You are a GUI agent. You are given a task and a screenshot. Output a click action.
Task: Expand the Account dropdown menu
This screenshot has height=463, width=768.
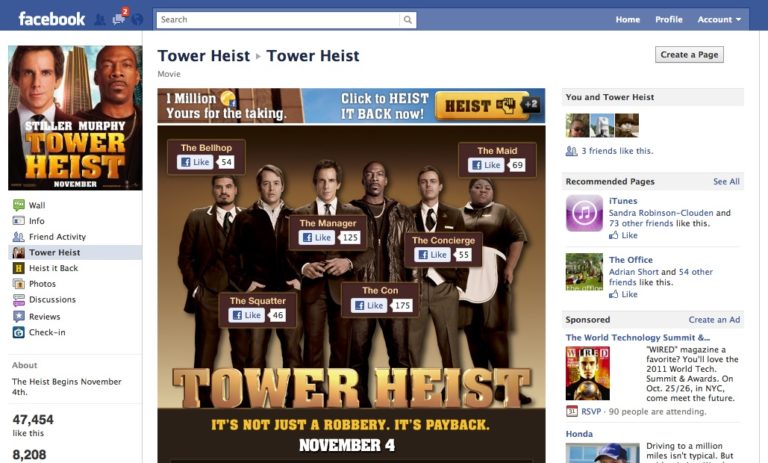click(x=719, y=20)
